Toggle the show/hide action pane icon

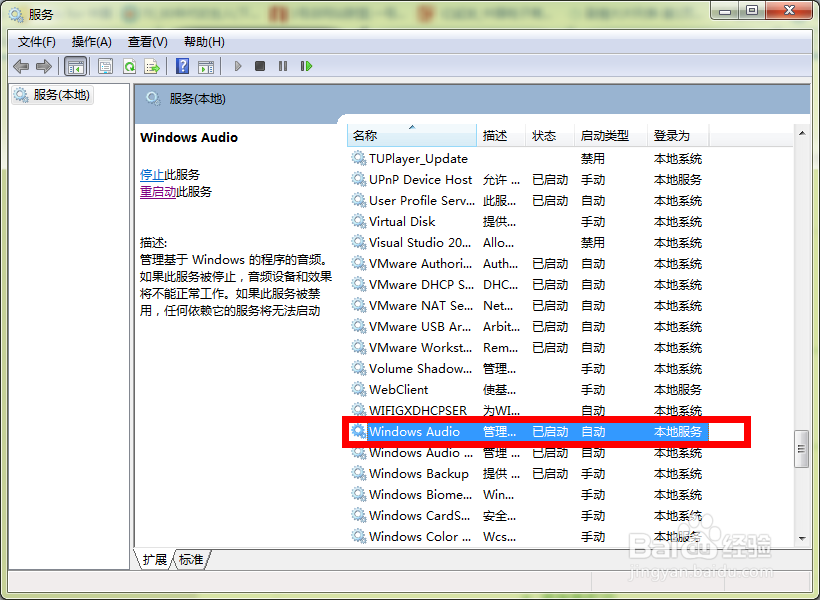point(206,66)
